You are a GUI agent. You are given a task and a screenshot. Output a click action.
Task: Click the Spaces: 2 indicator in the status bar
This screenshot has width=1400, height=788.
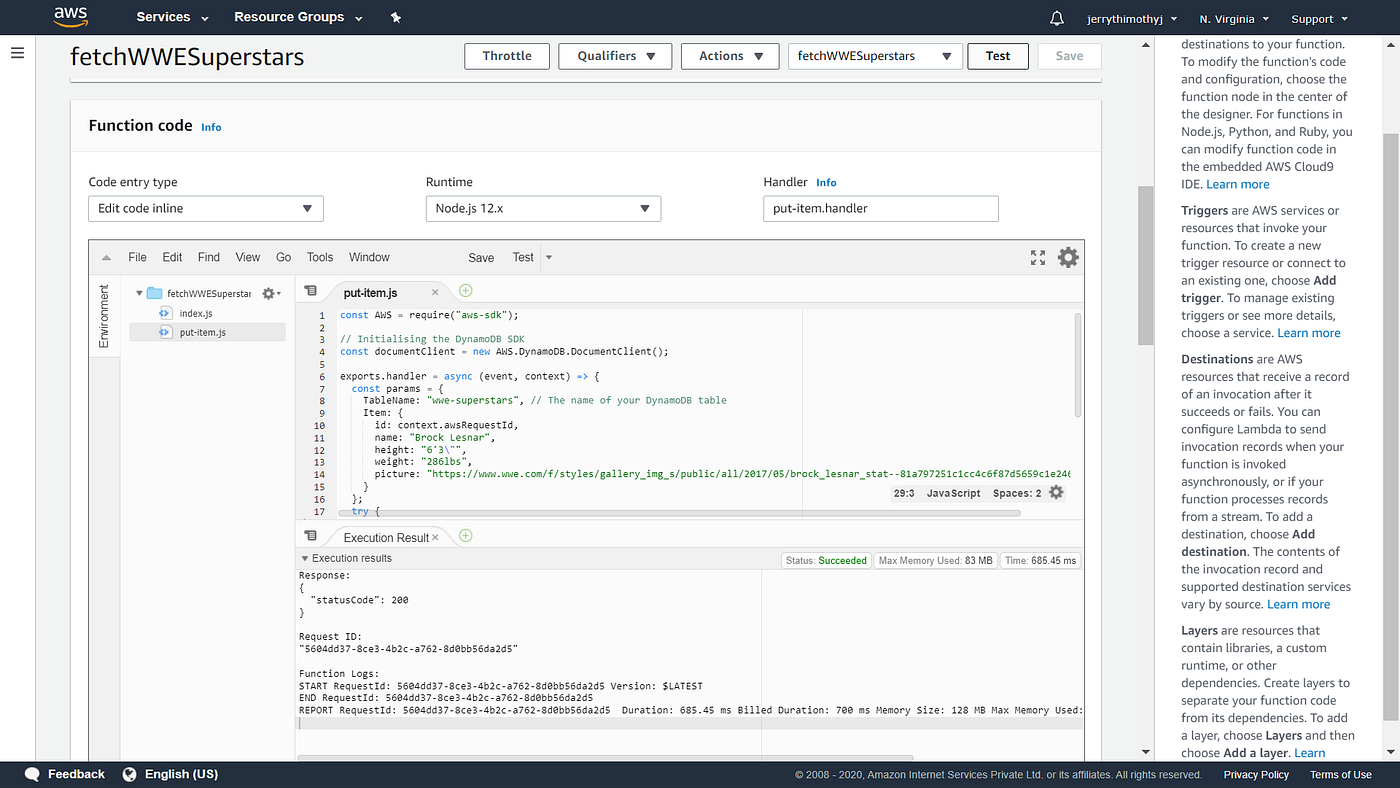tap(1018, 492)
